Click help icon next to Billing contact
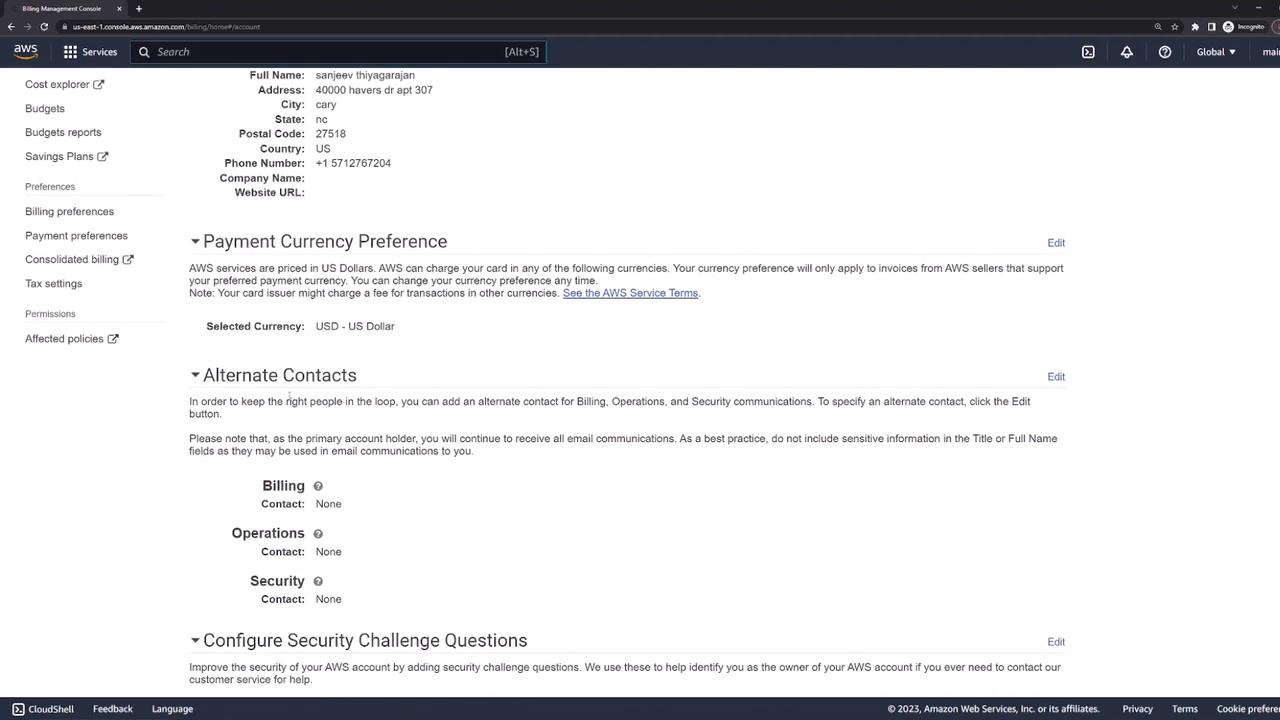This screenshot has width=1280, height=720. [x=318, y=486]
